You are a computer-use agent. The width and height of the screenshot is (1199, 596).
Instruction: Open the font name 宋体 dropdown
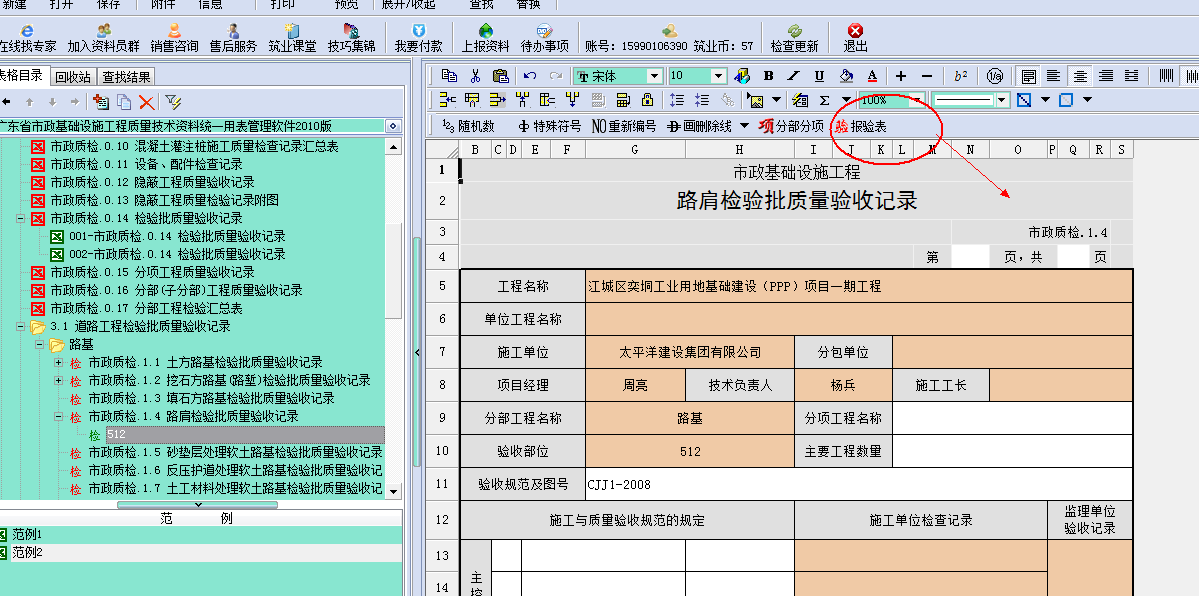(654, 76)
